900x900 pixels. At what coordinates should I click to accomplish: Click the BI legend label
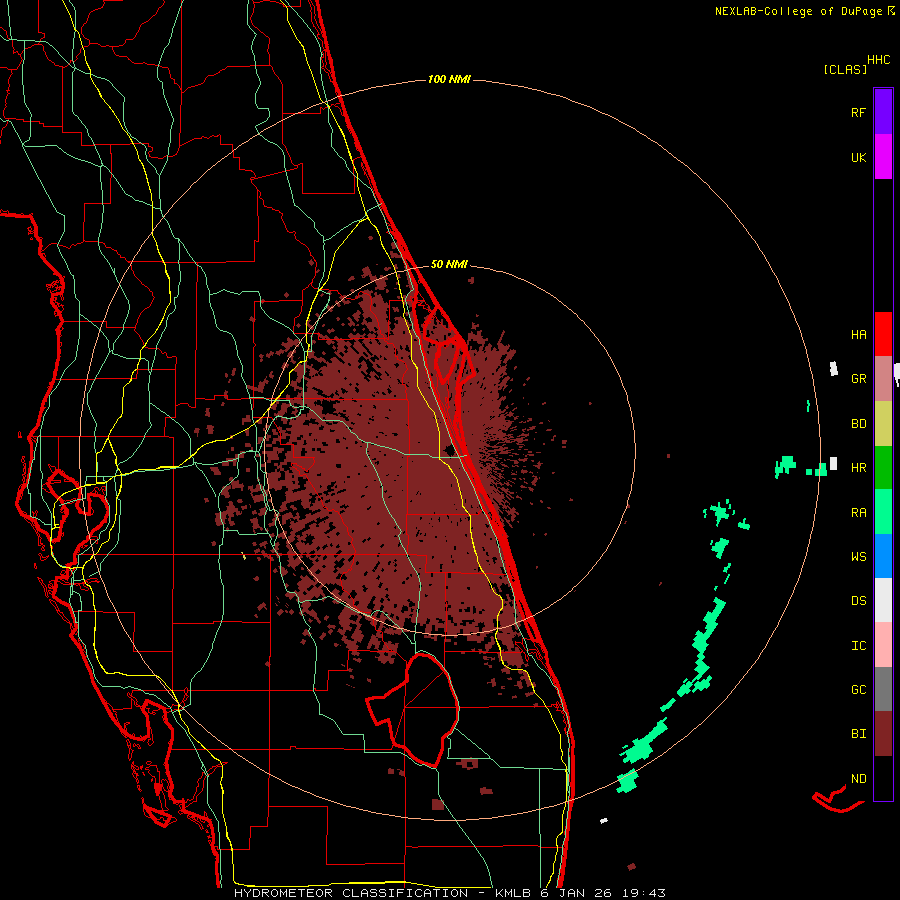(x=858, y=734)
